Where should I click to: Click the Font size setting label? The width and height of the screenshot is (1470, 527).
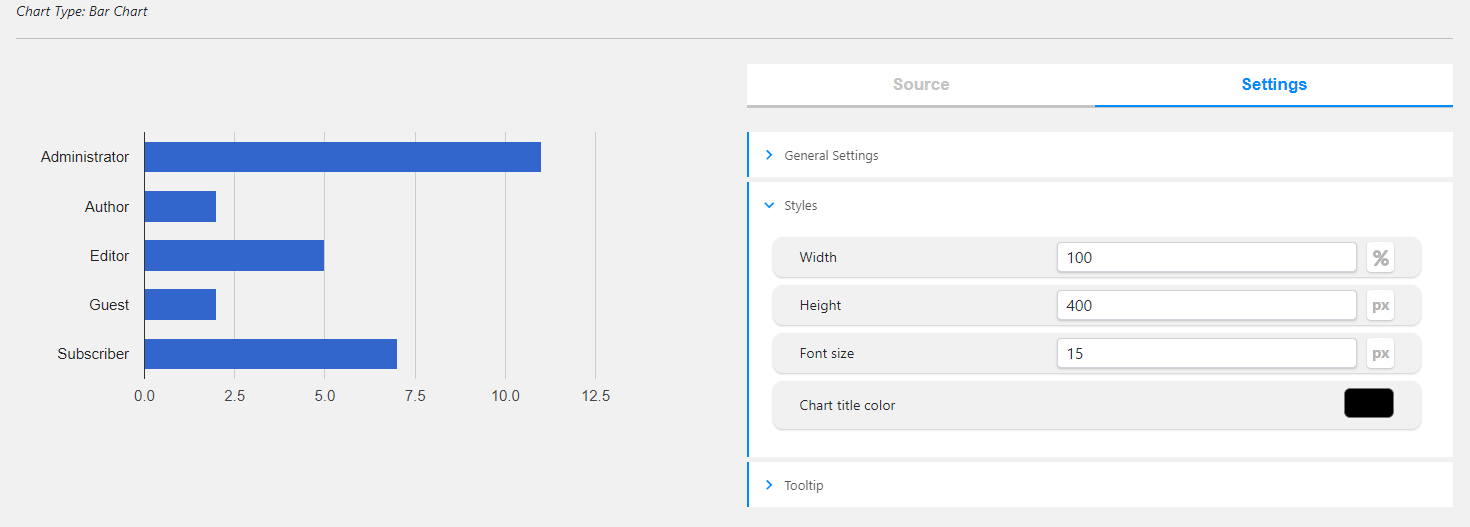pyautogui.click(x=827, y=353)
